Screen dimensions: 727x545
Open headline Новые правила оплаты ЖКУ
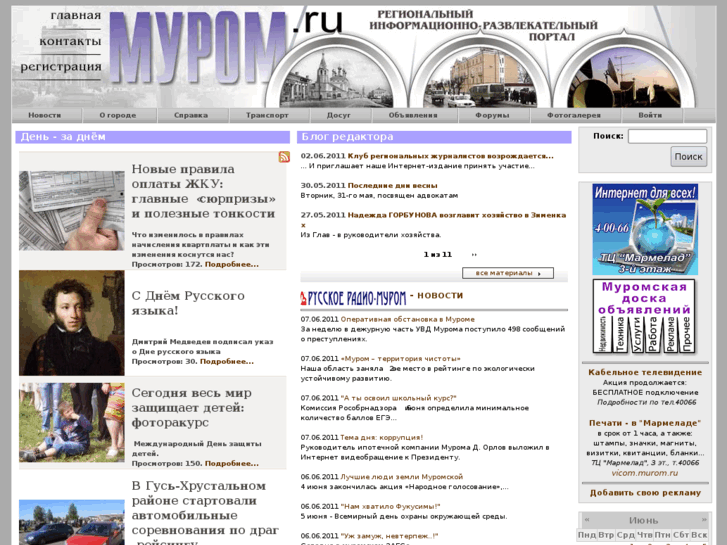point(204,192)
